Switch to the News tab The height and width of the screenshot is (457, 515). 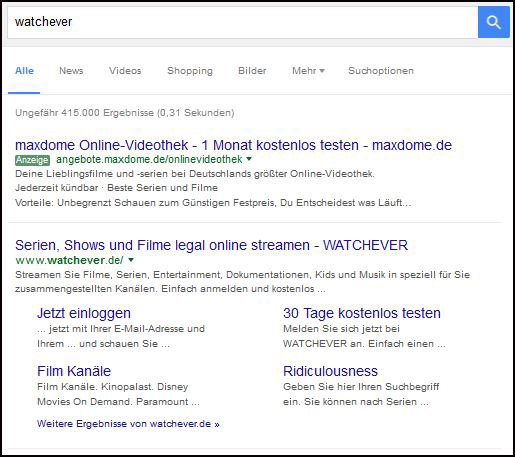point(71,71)
